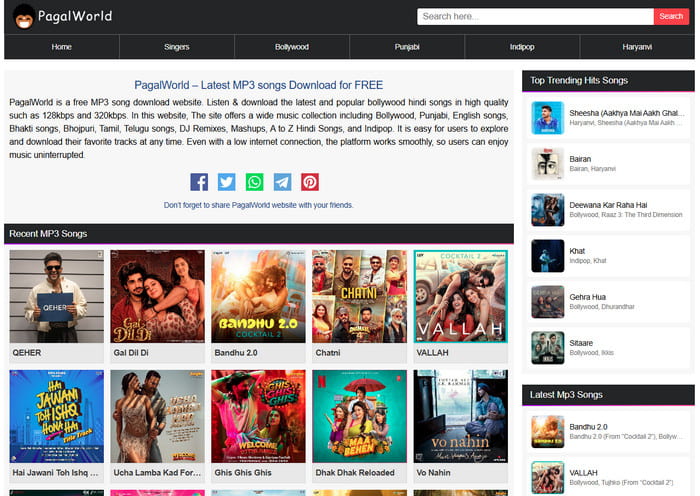Click VALLAH latest songs thumbnail
700x496 pixels.
[x=548, y=478]
